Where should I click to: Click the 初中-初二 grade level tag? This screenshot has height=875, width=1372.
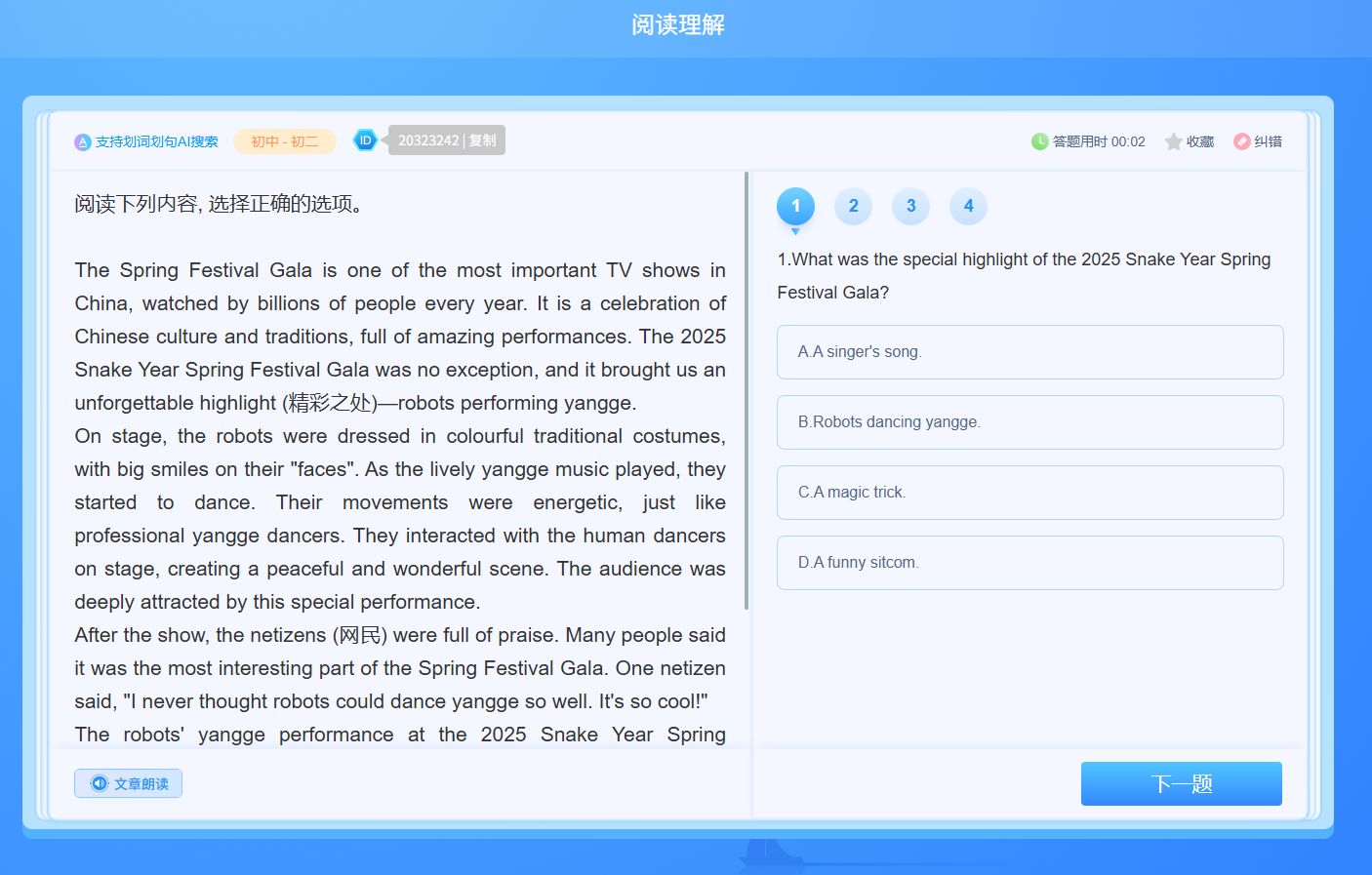click(x=284, y=141)
